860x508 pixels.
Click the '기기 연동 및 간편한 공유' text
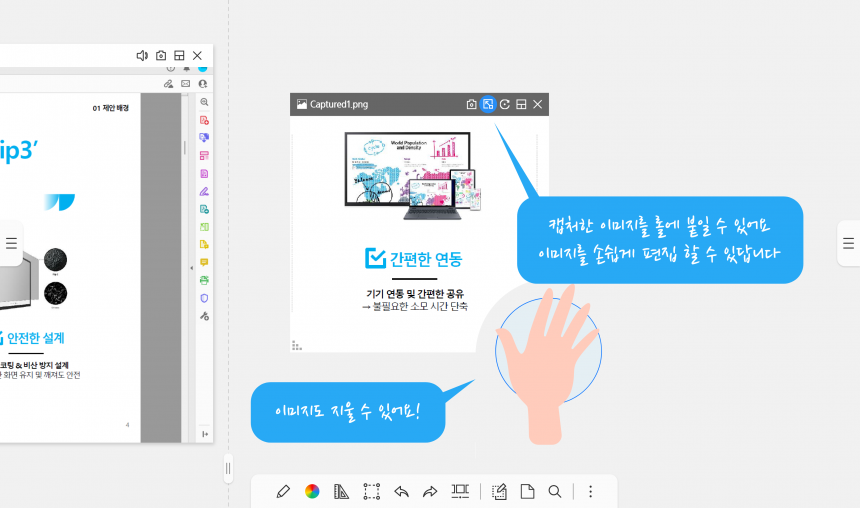pyautogui.click(x=415, y=294)
